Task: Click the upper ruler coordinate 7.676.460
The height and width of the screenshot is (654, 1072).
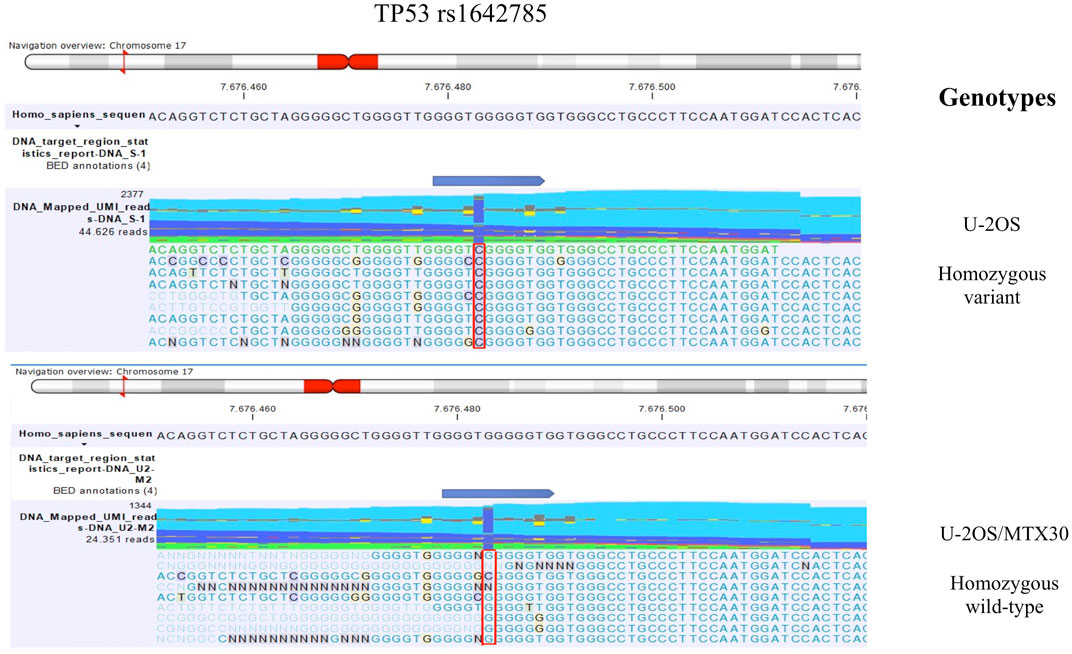Action: pyautogui.click(x=243, y=87)
